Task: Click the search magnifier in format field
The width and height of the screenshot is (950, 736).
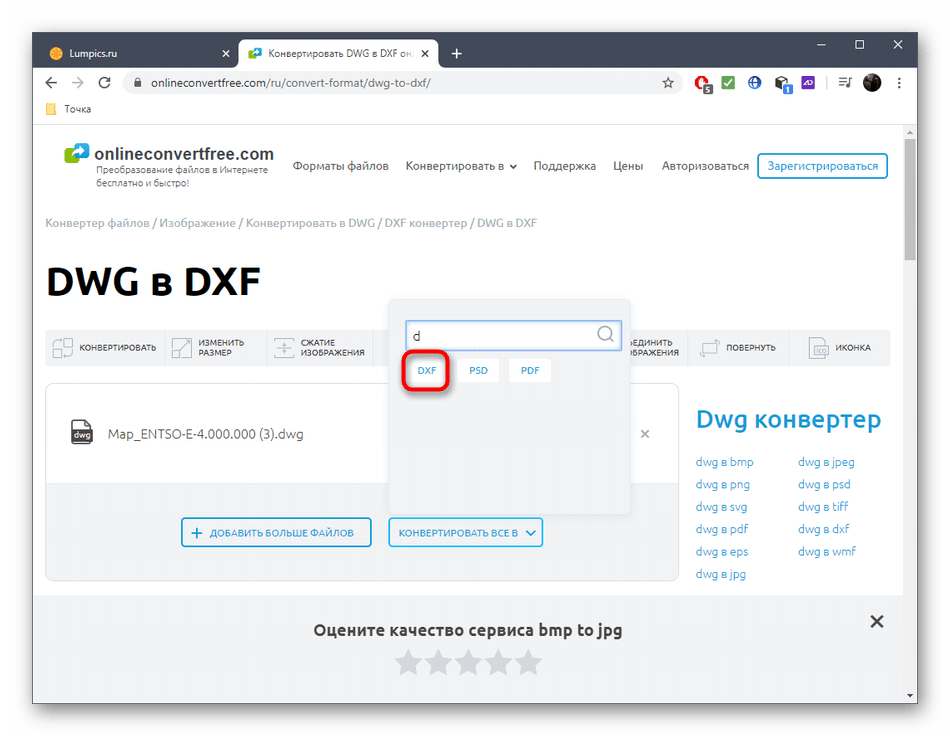Action: (x=605, y=334)
